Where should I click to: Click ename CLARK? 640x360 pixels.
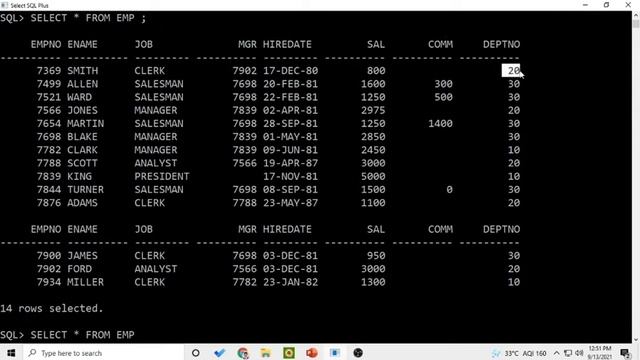pyautogui.click(x=82, y=150)
